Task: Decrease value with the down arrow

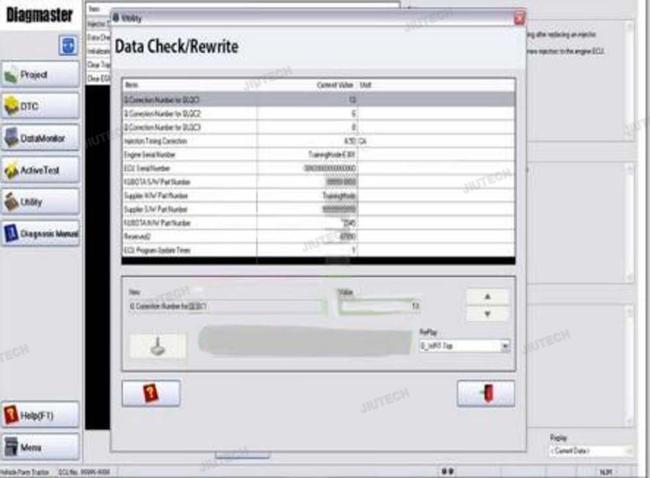Action: tap(487, 314)
